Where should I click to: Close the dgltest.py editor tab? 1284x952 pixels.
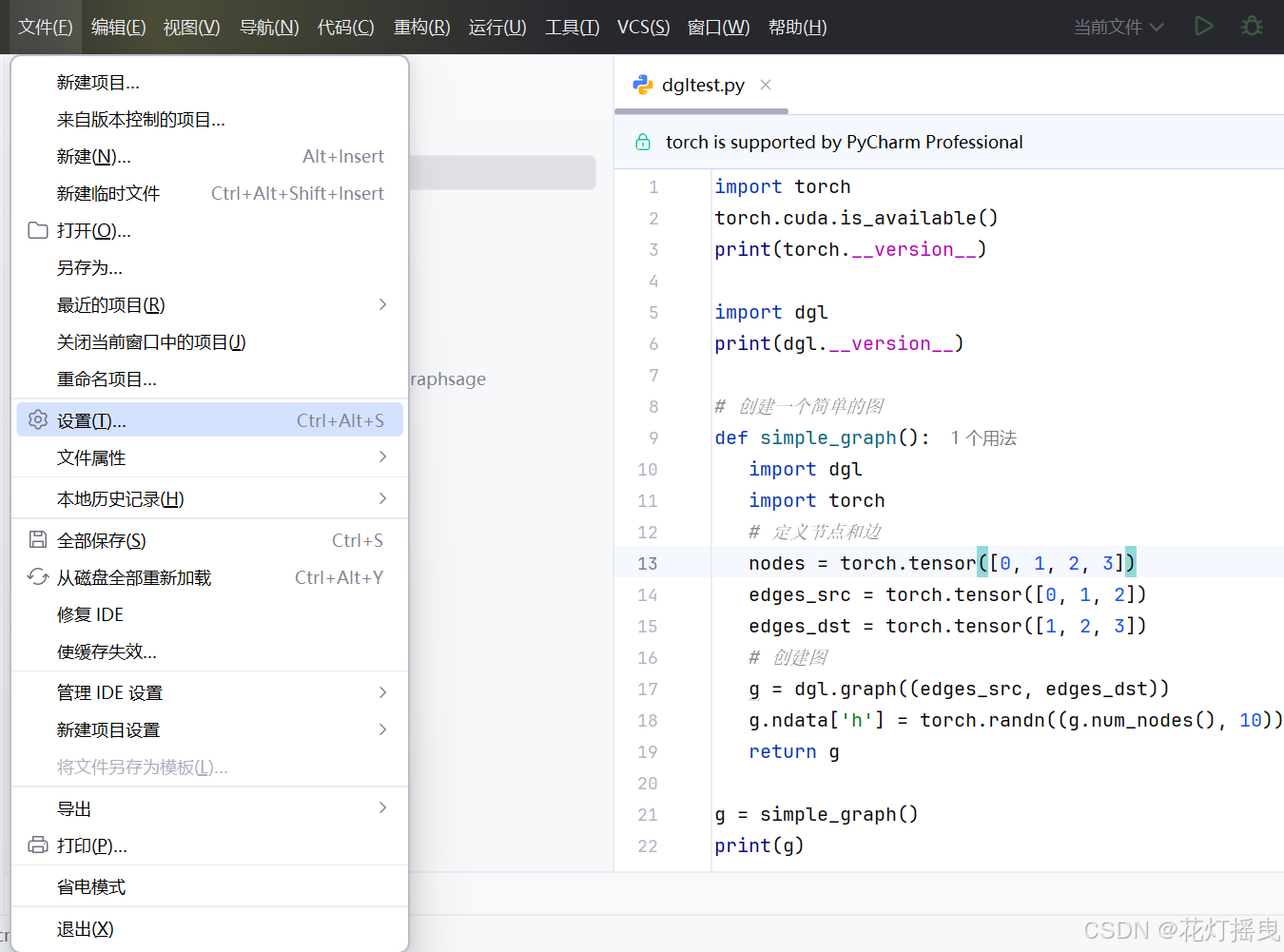766,85
